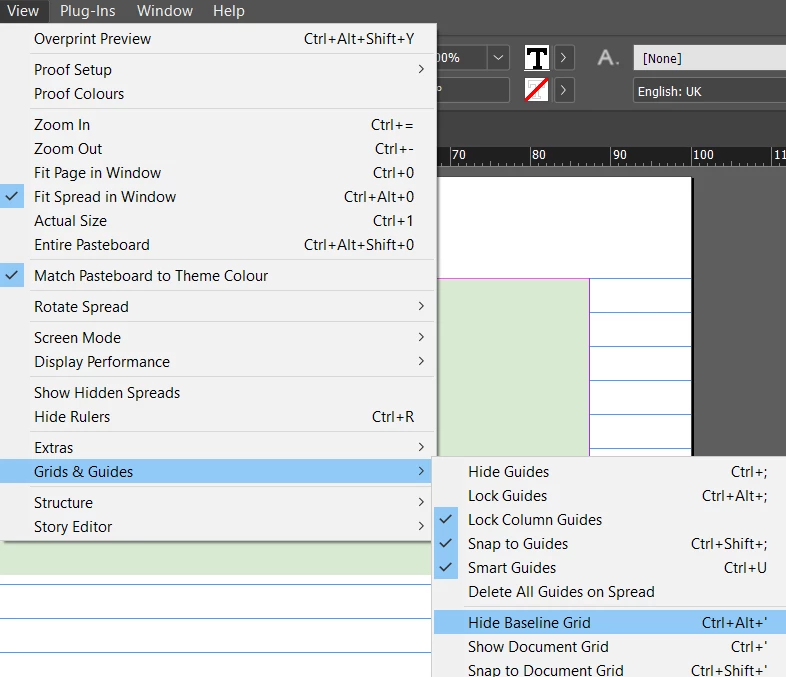Click the green shaded frame on the page

coord(513,367)
